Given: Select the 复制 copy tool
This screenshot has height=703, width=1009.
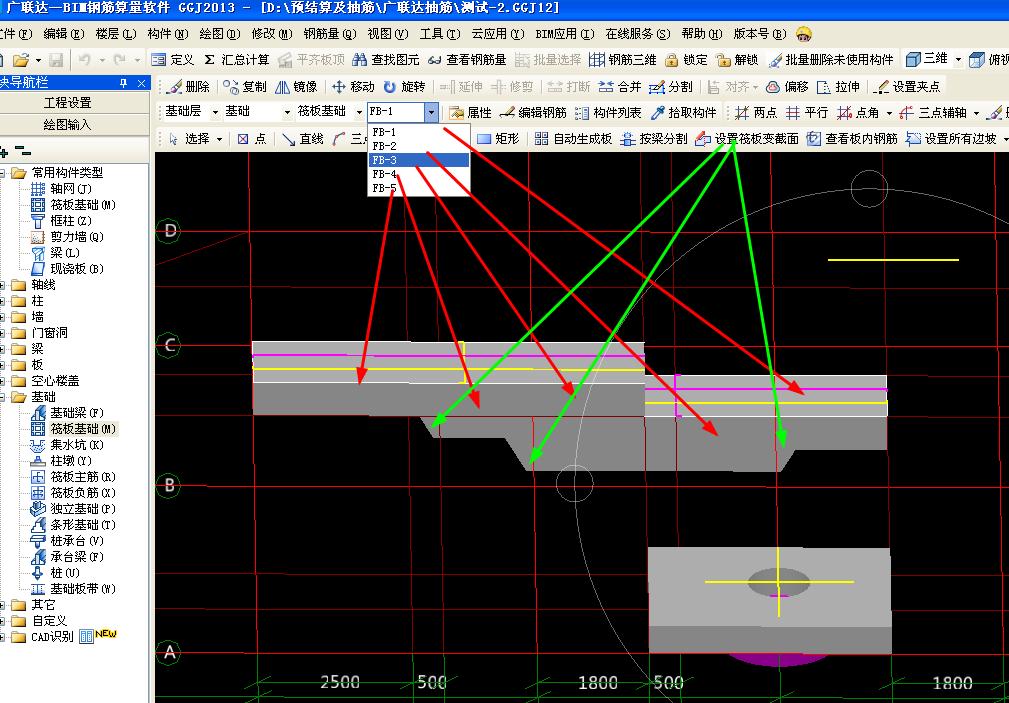Looking at the screenshot, I should 245,86.
